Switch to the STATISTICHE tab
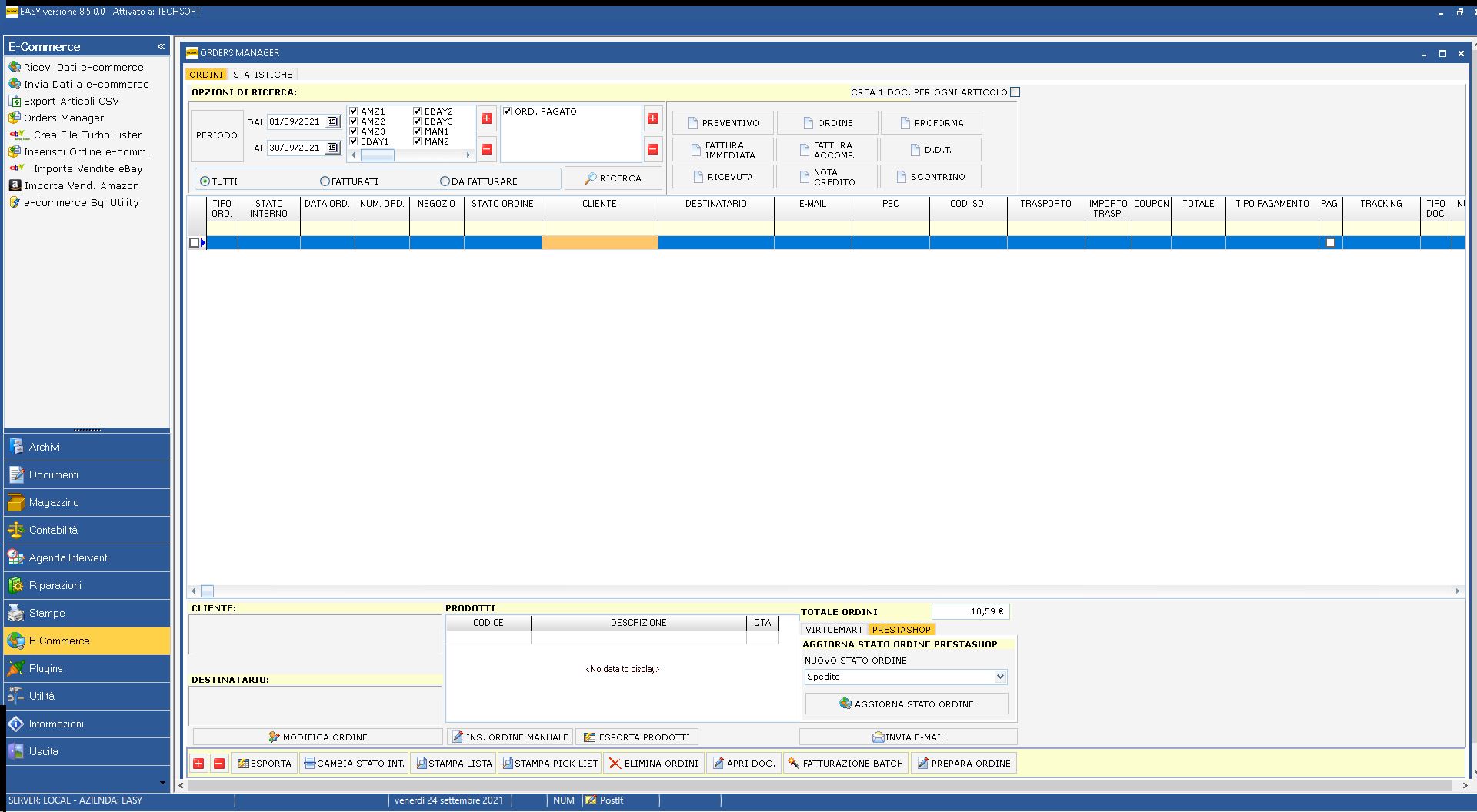 pyautogui.click(x=262, y=75)
